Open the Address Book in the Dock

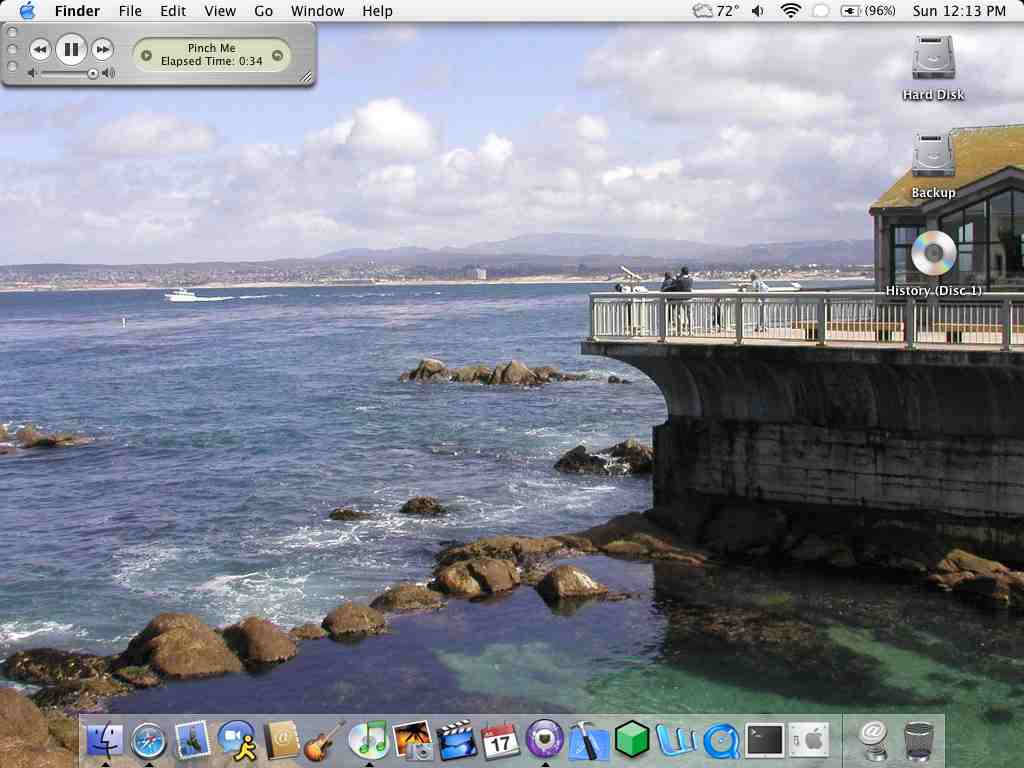tap(281, 741)
